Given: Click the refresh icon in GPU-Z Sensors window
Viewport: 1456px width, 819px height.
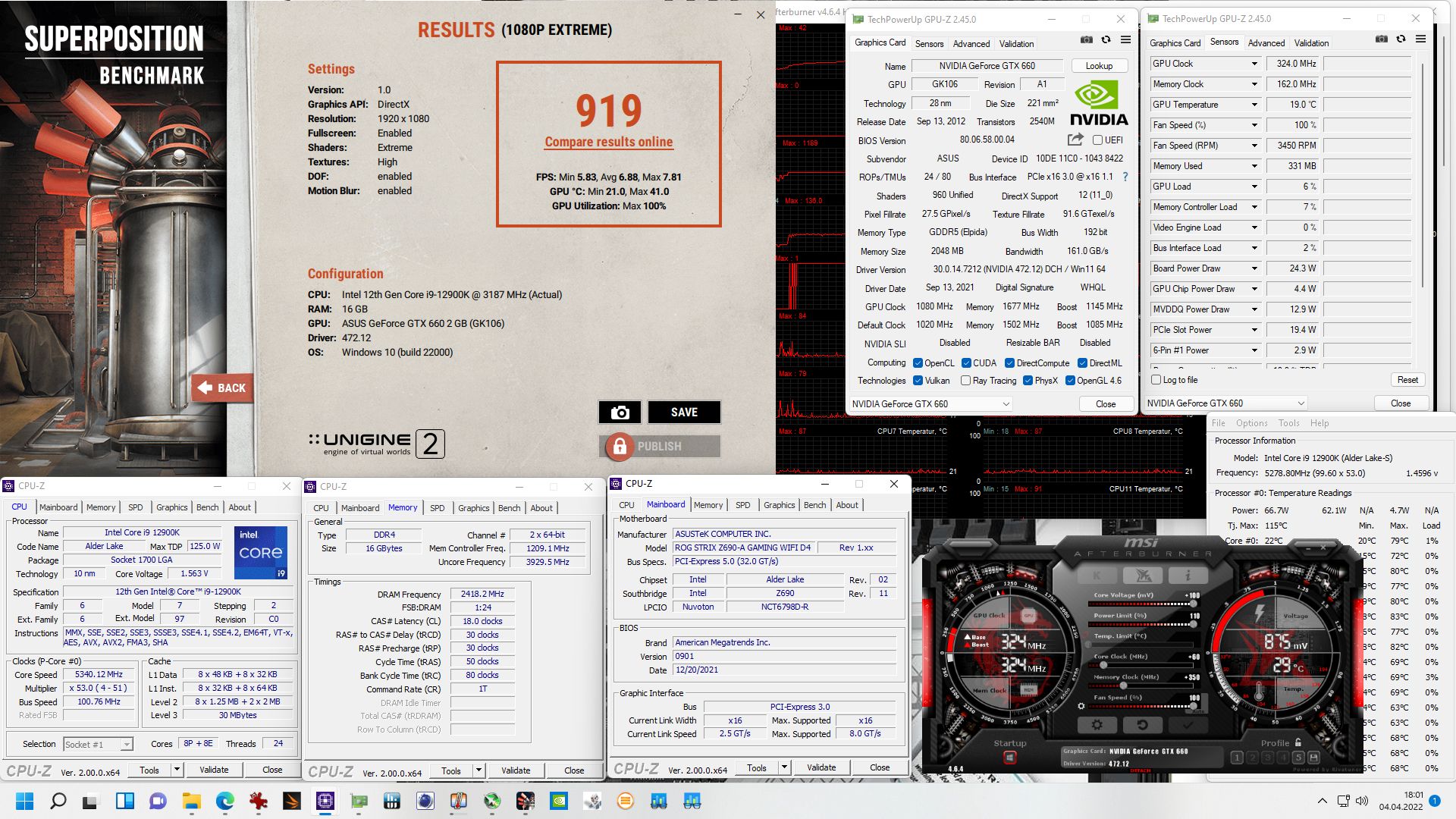Looking at the screenshot, I should click(1401, 39).
